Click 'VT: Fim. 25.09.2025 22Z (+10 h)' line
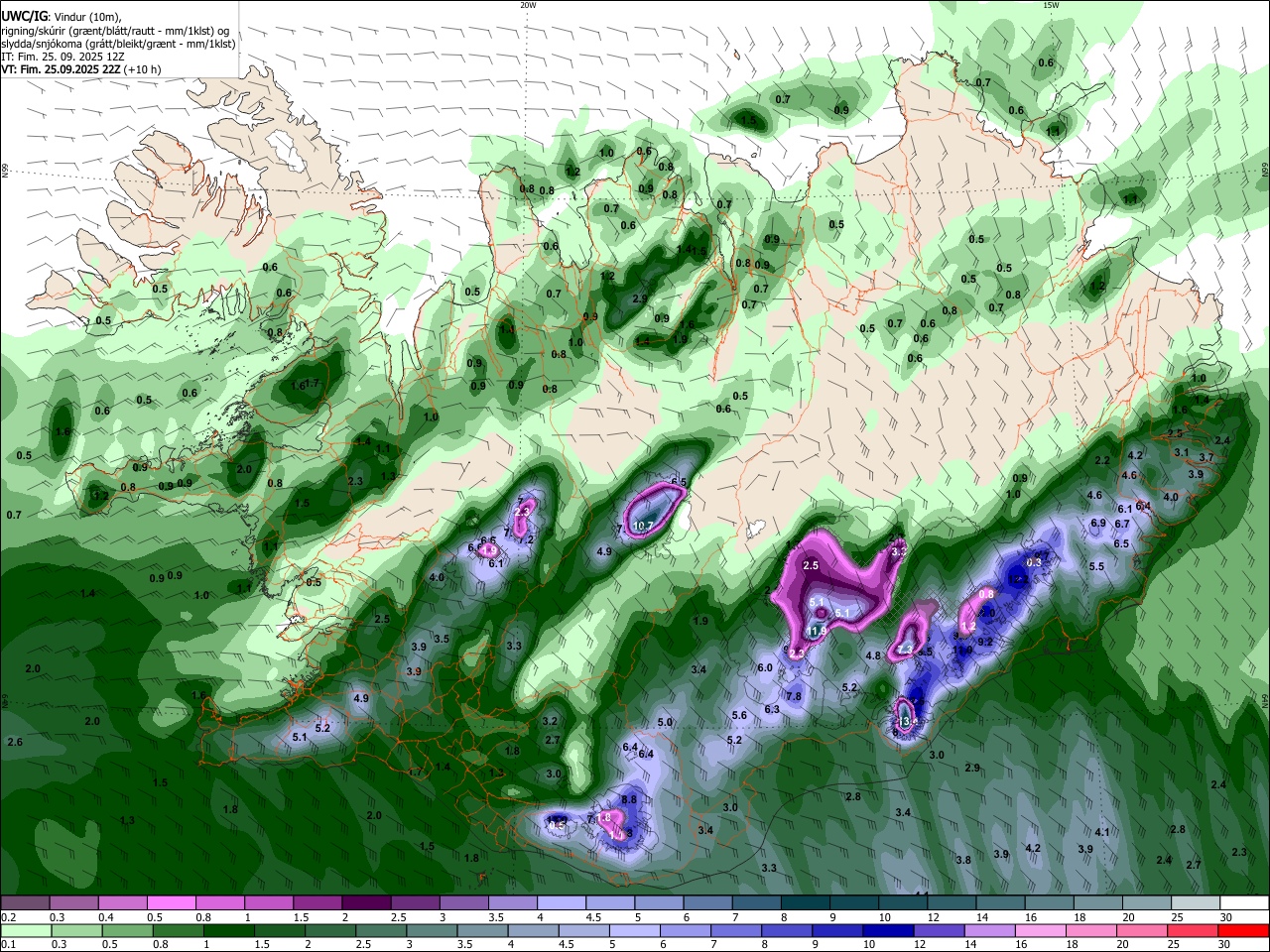 pos(80,69)
